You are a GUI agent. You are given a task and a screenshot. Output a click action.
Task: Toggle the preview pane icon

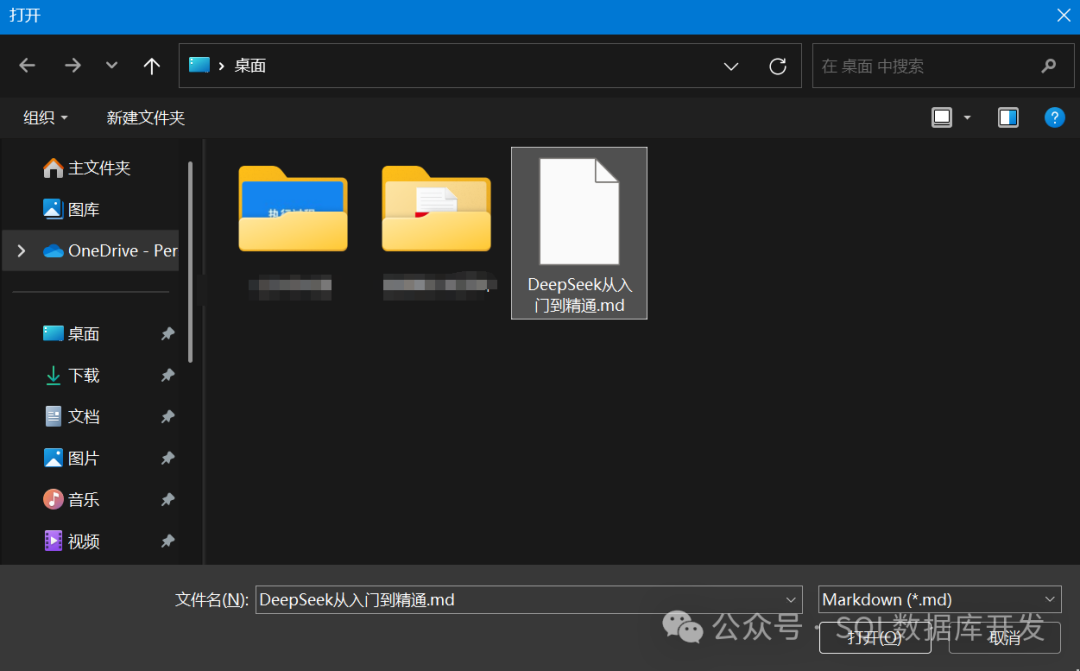coord(1007,117)
